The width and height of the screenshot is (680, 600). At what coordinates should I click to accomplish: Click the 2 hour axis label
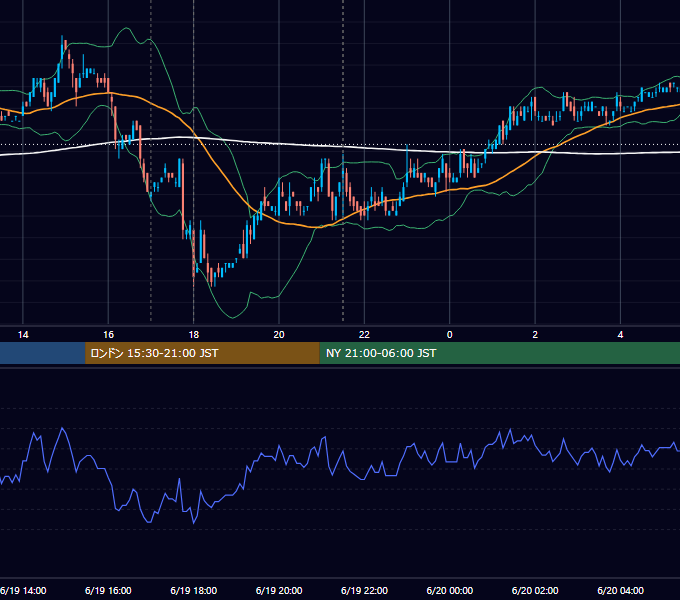tap(535, 335)
